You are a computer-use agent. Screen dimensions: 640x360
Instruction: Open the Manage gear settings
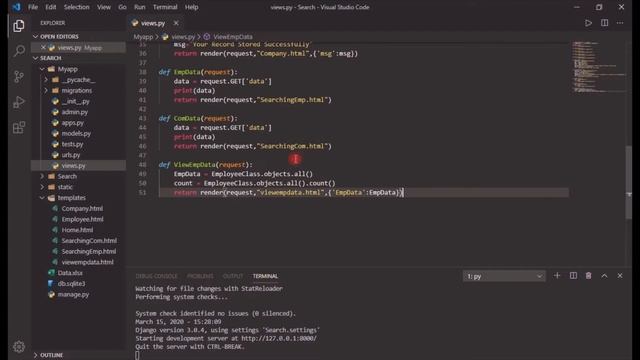coord(19,347)
